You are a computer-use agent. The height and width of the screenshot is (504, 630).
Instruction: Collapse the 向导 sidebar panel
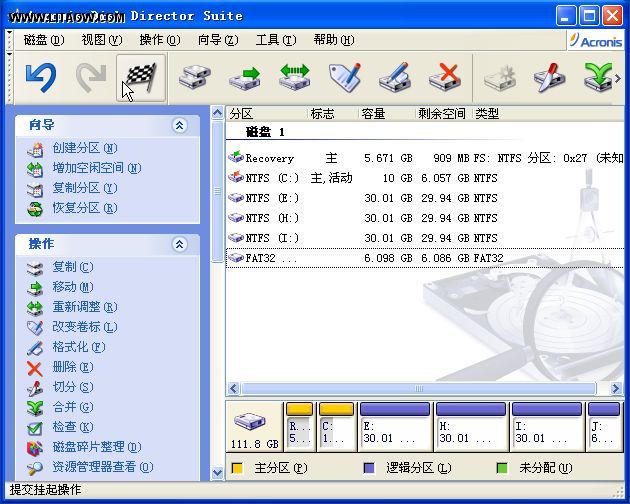[180, 125]
